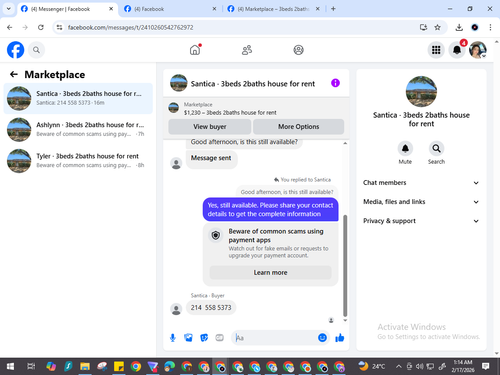
Task: Click the address bar URL
Action: pyautogui.click(x=130, y=27)
